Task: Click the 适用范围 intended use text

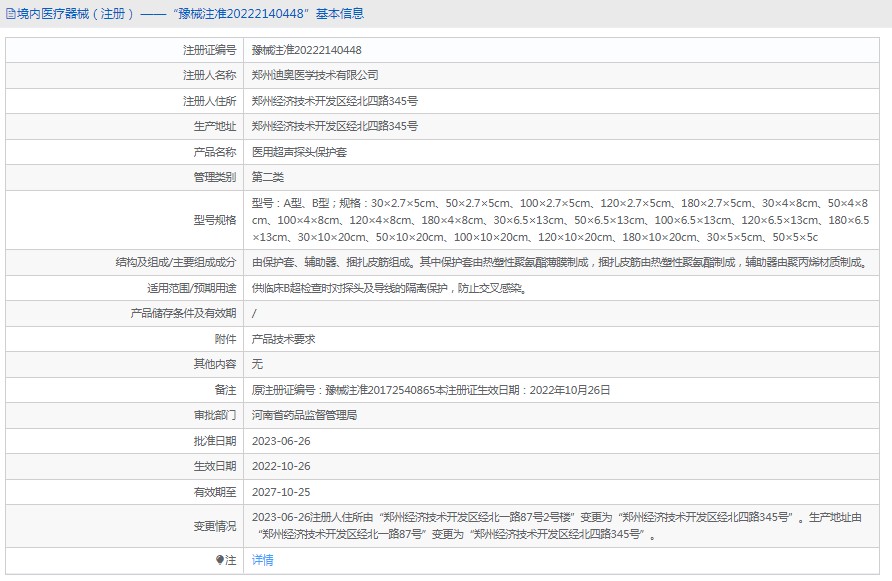Action: pyautogui.click(x=390, y=288)
